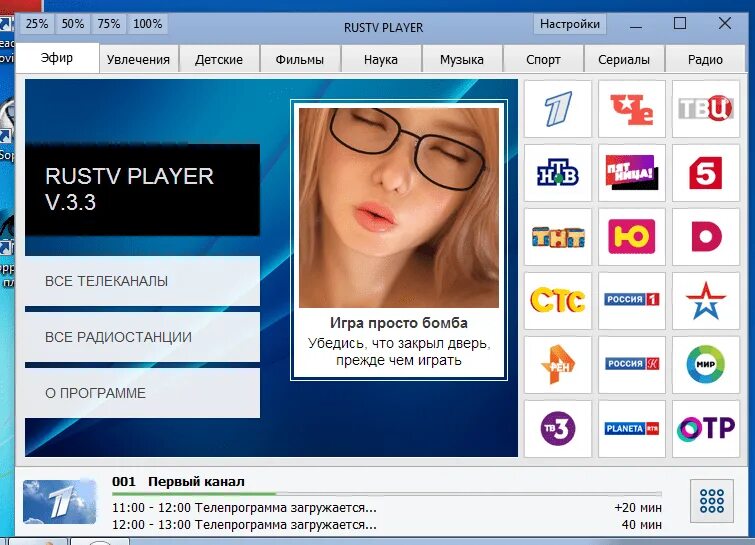This screenshot has width=755, height=545.
Task: Select the Пятый канал icon
Action: (x=706, y=173)
